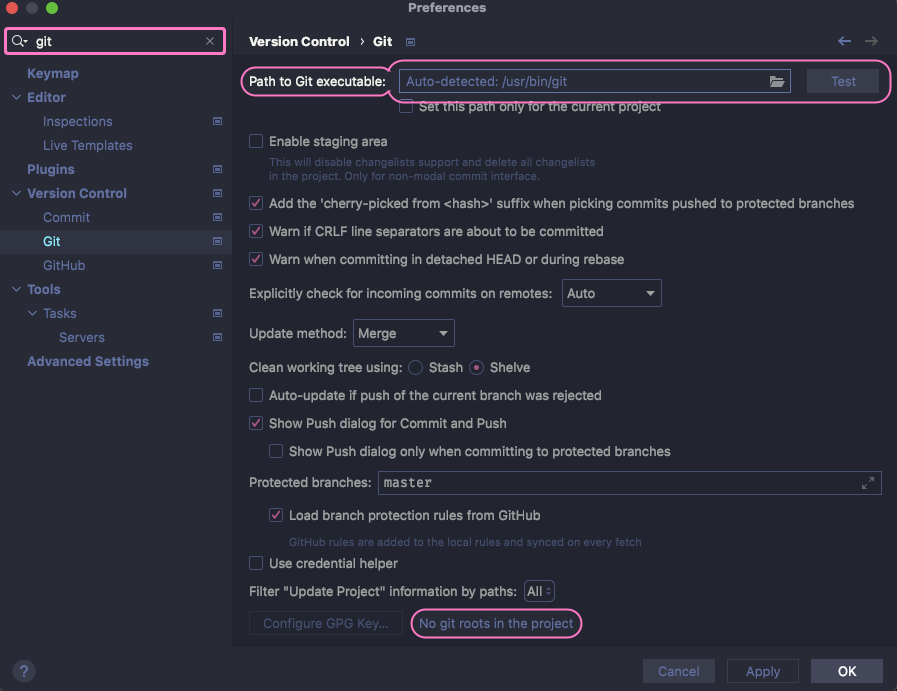Screen dimensions: 897x691
Task: Enable staging area checkbox
Action: coord(256,141)
